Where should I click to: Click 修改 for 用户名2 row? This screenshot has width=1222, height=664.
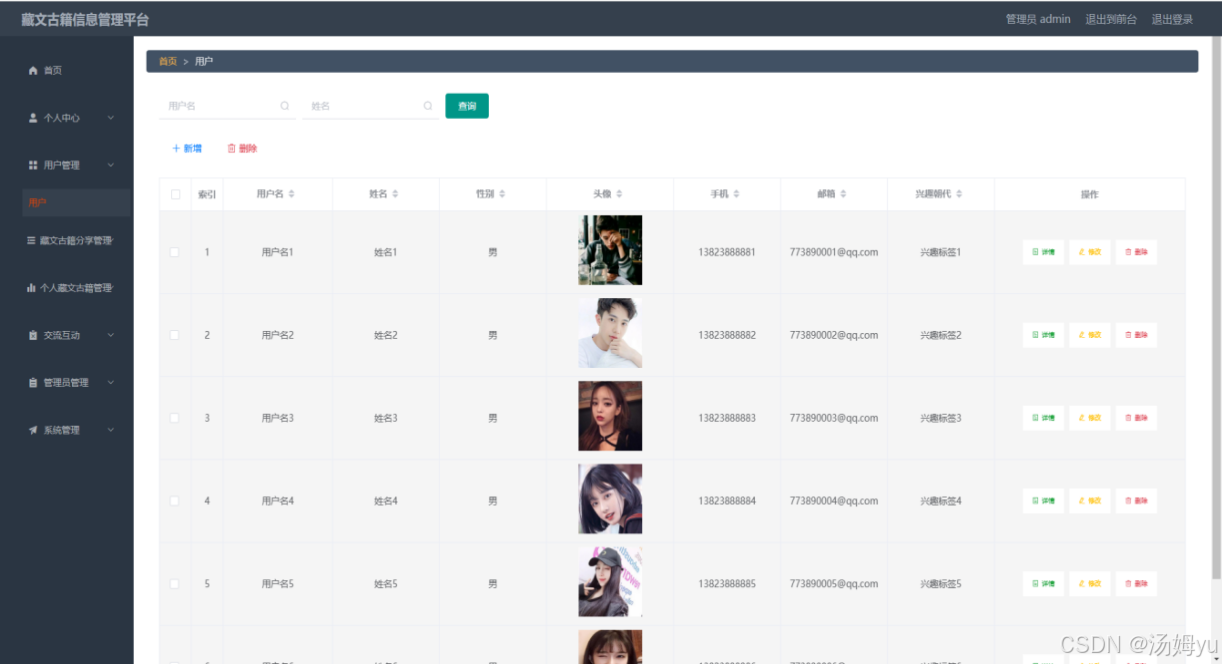point(1089,335)
